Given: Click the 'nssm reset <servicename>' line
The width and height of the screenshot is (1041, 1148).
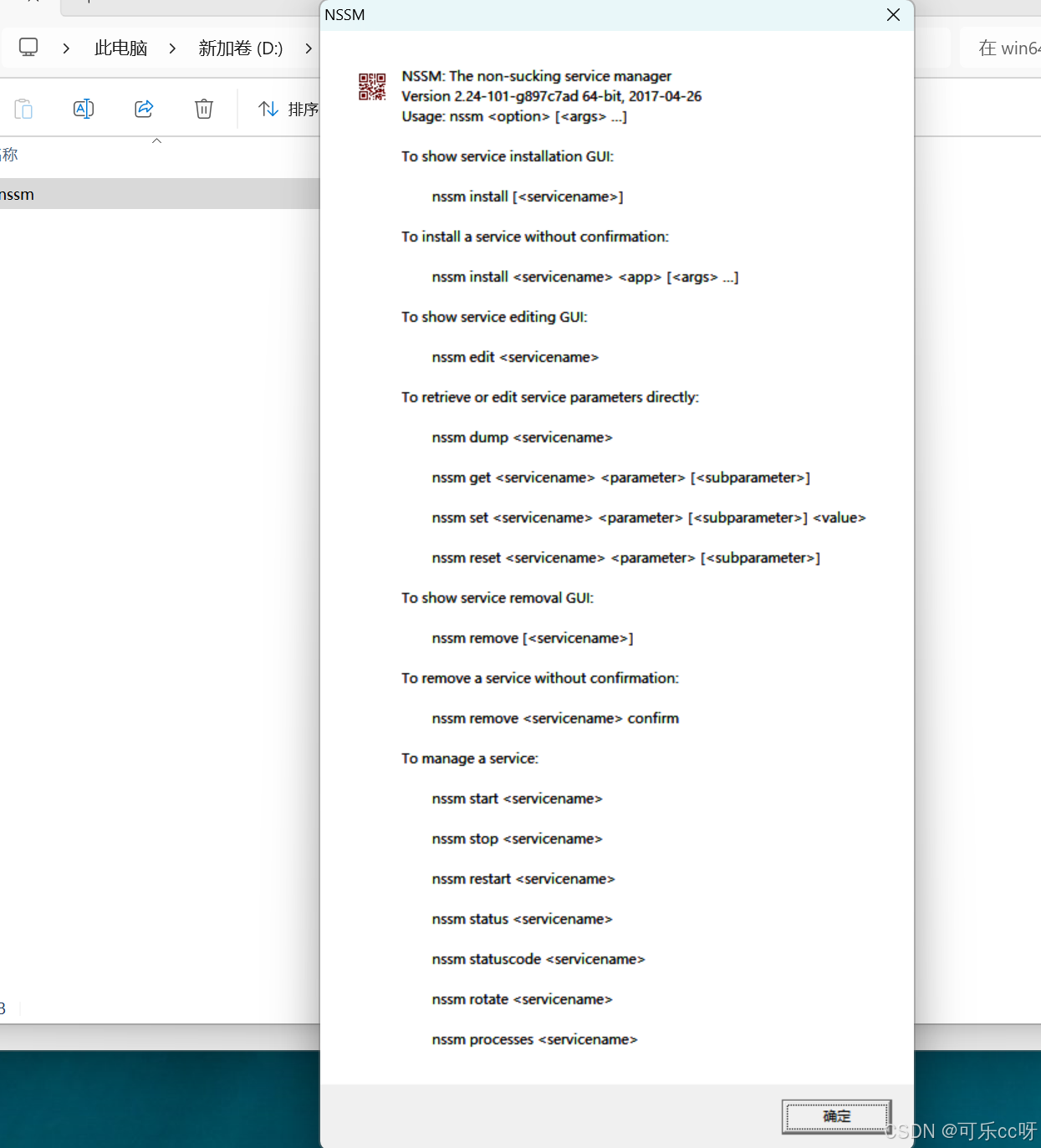Looking at the screenshot, I should pyautogui.click(x=626, y=558).
